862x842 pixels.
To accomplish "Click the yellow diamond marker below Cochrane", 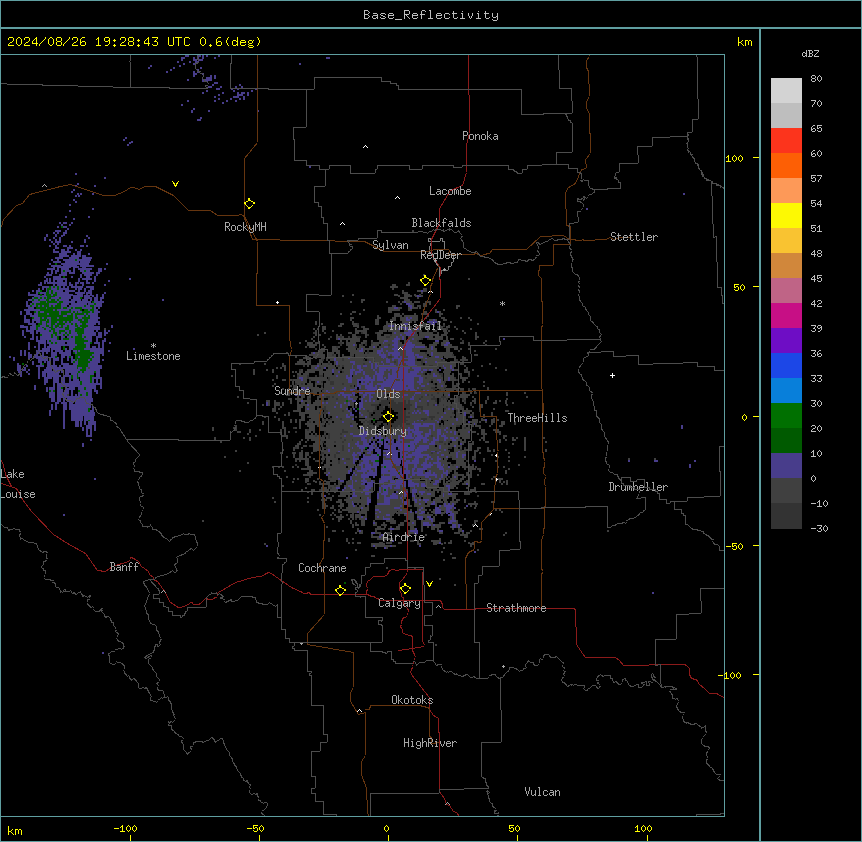I will tap(340, 590).
